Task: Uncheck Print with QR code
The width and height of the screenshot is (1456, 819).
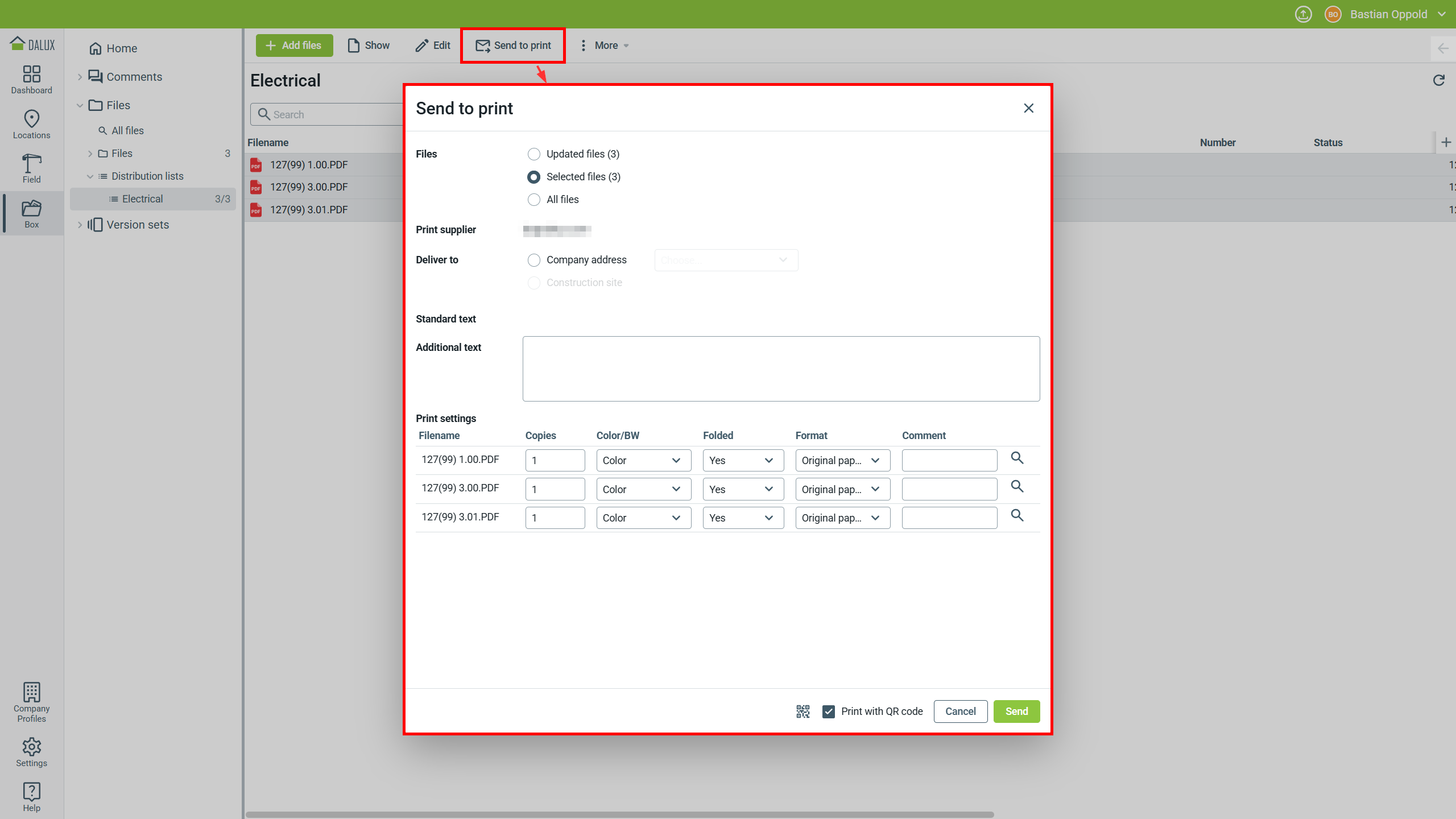Action: coord(829,712)
